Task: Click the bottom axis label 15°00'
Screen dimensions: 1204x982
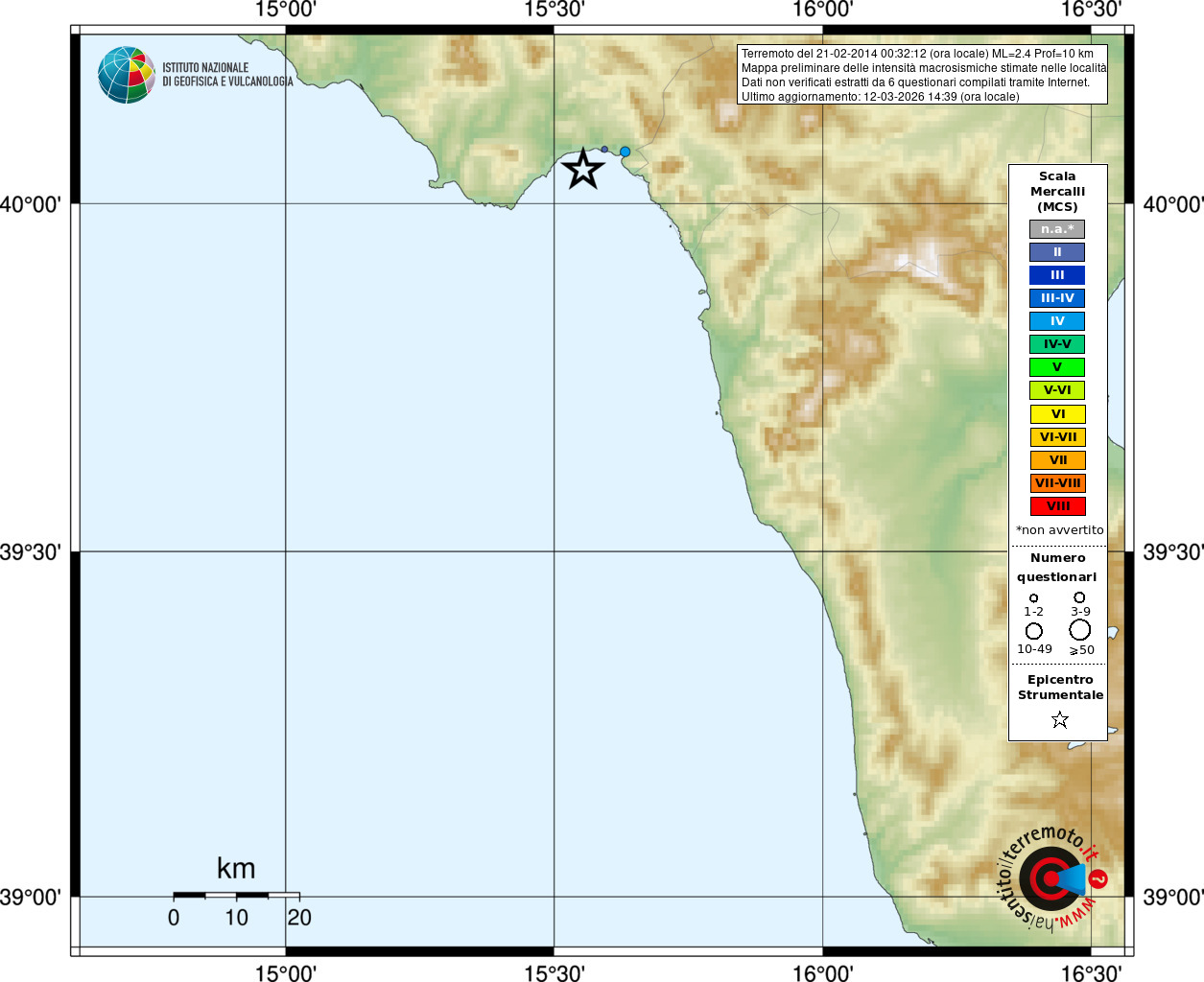Action: point(285,973)
